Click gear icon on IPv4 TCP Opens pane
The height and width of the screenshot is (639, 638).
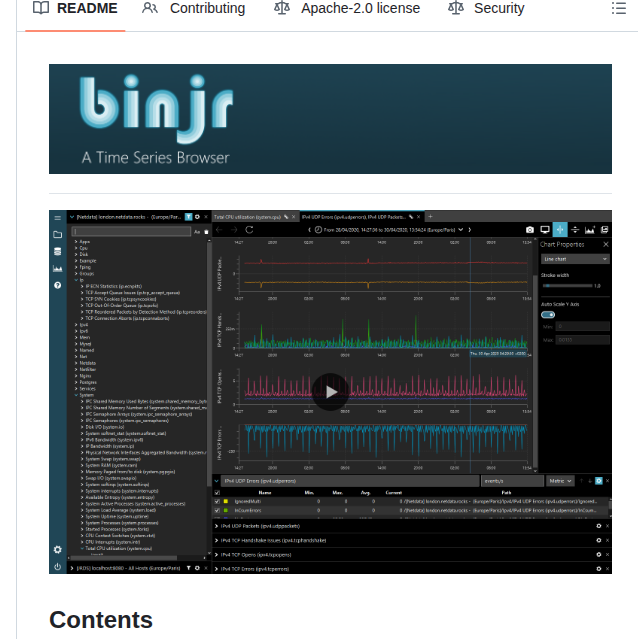tap(598, 555)
